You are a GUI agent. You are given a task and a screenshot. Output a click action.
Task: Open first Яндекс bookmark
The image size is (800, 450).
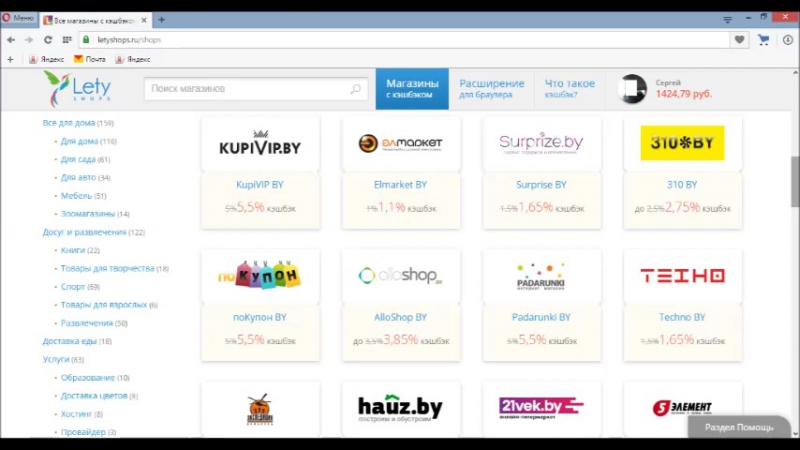pos(46,59)
